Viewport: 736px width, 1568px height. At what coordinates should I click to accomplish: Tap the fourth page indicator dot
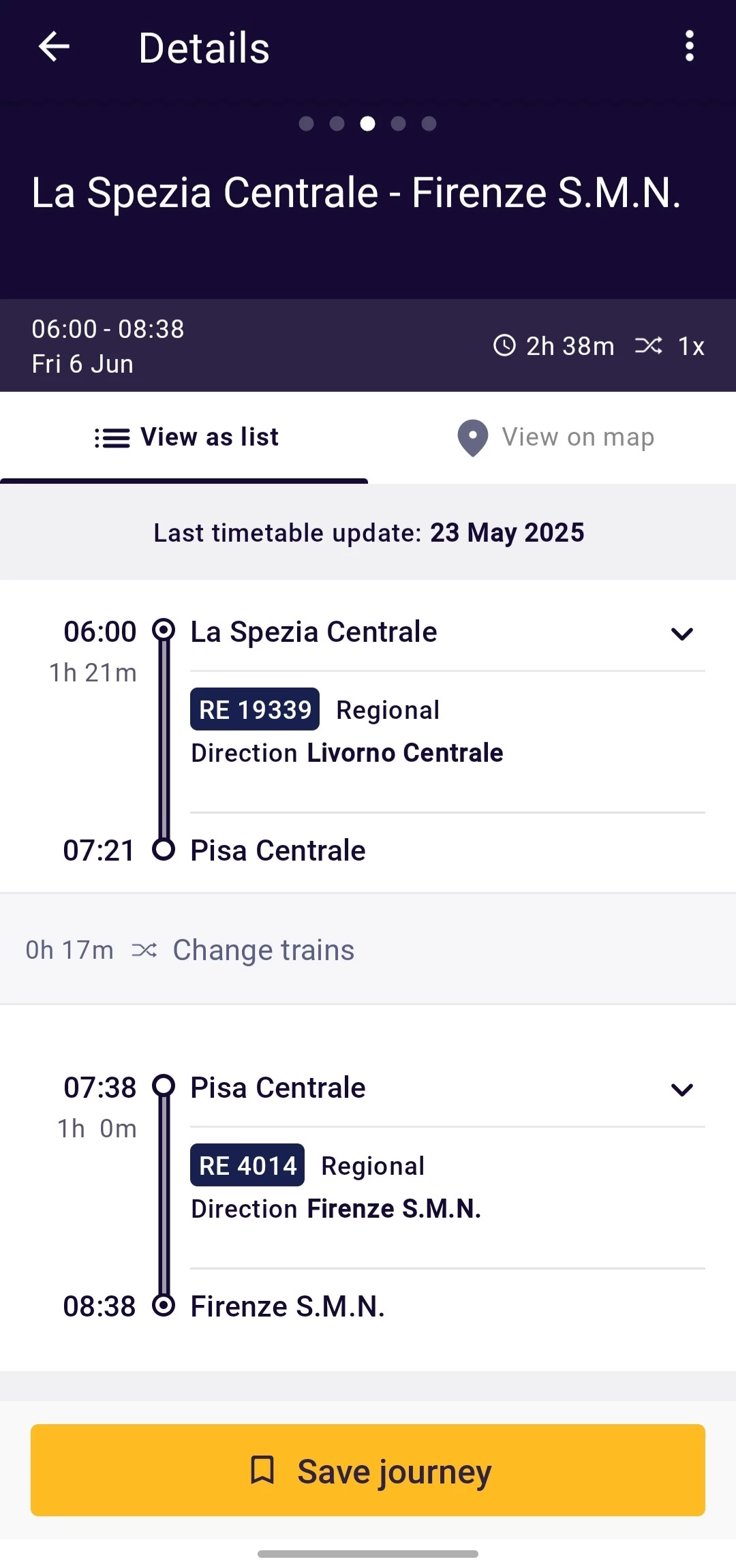pyautogui.click(x=399, y=123)
